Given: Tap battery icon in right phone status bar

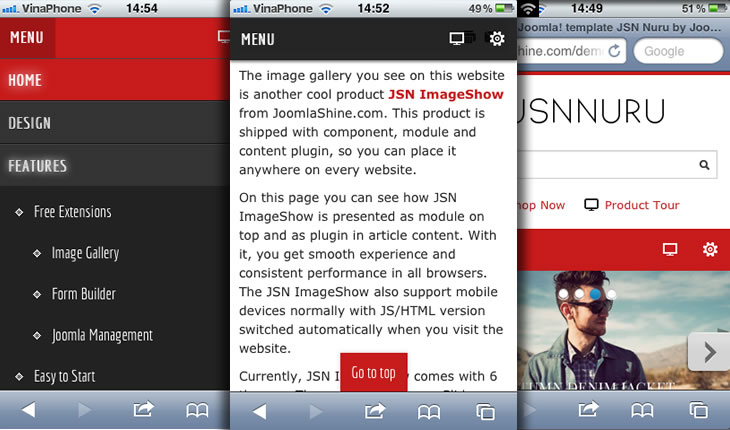Looking at the screenshot, I should [x=717, y=8].
